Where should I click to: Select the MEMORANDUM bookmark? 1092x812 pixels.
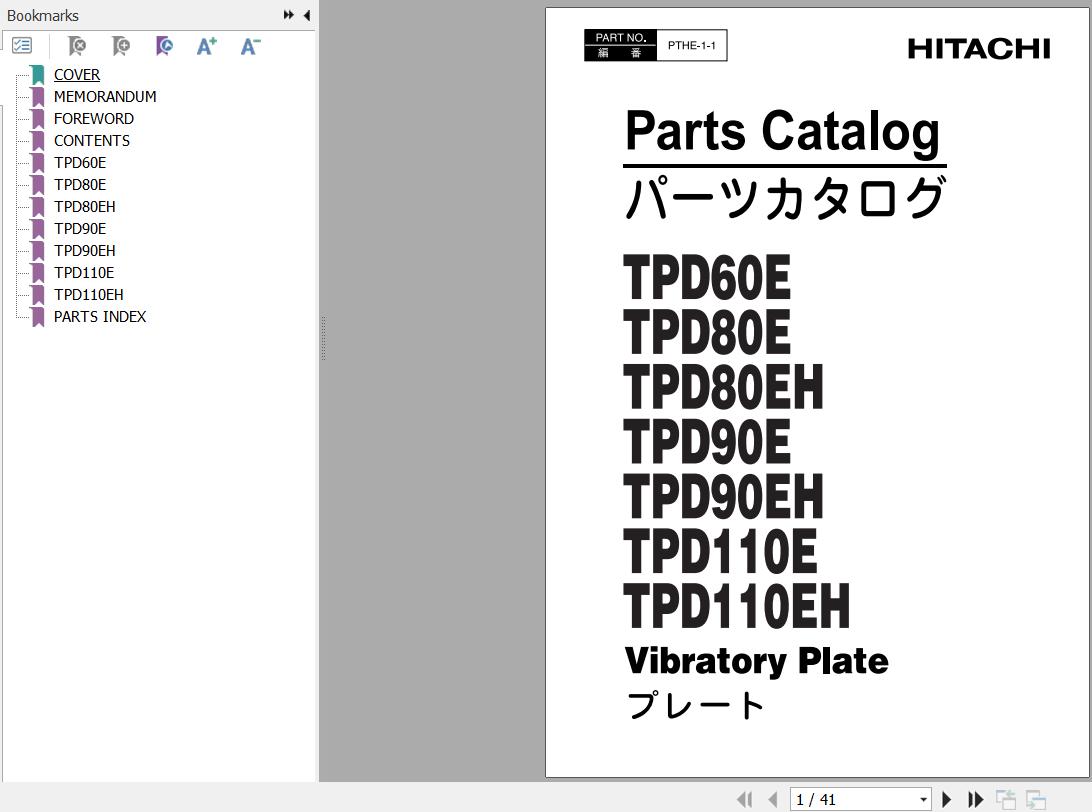click(x=104, y=97)
